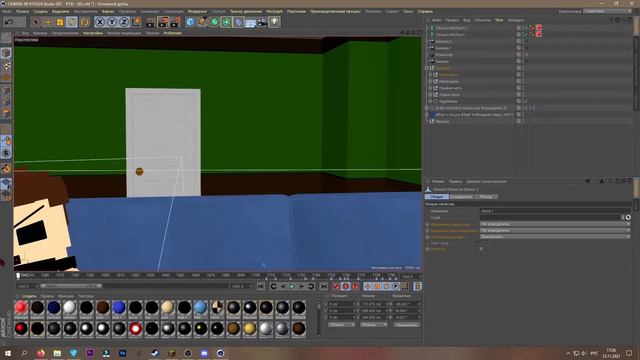Open the MoGraph menu
Screen dimensions: 640x360
(x=274, y=11)
